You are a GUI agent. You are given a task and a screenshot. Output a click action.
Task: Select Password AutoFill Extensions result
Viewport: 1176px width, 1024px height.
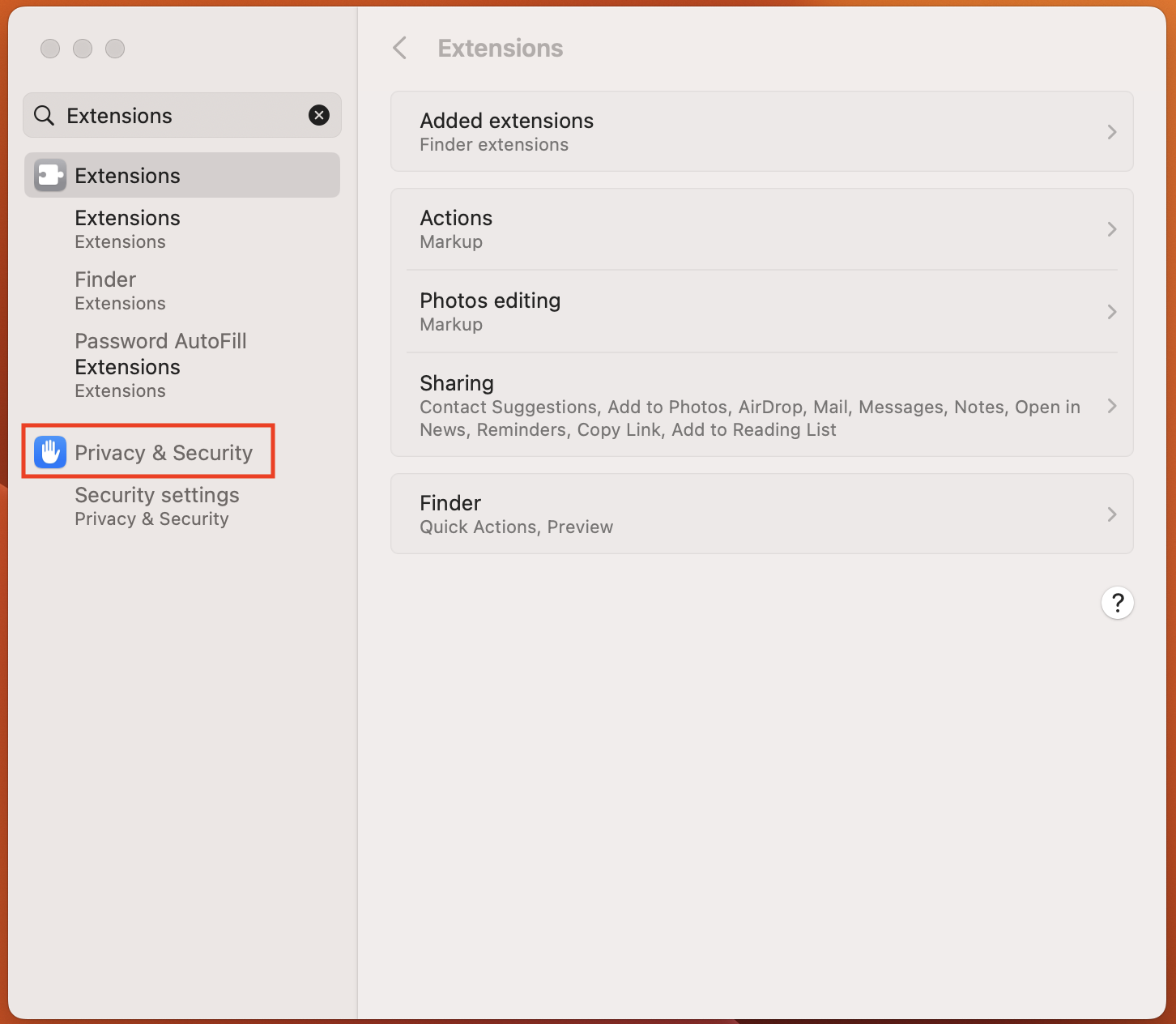160,365
